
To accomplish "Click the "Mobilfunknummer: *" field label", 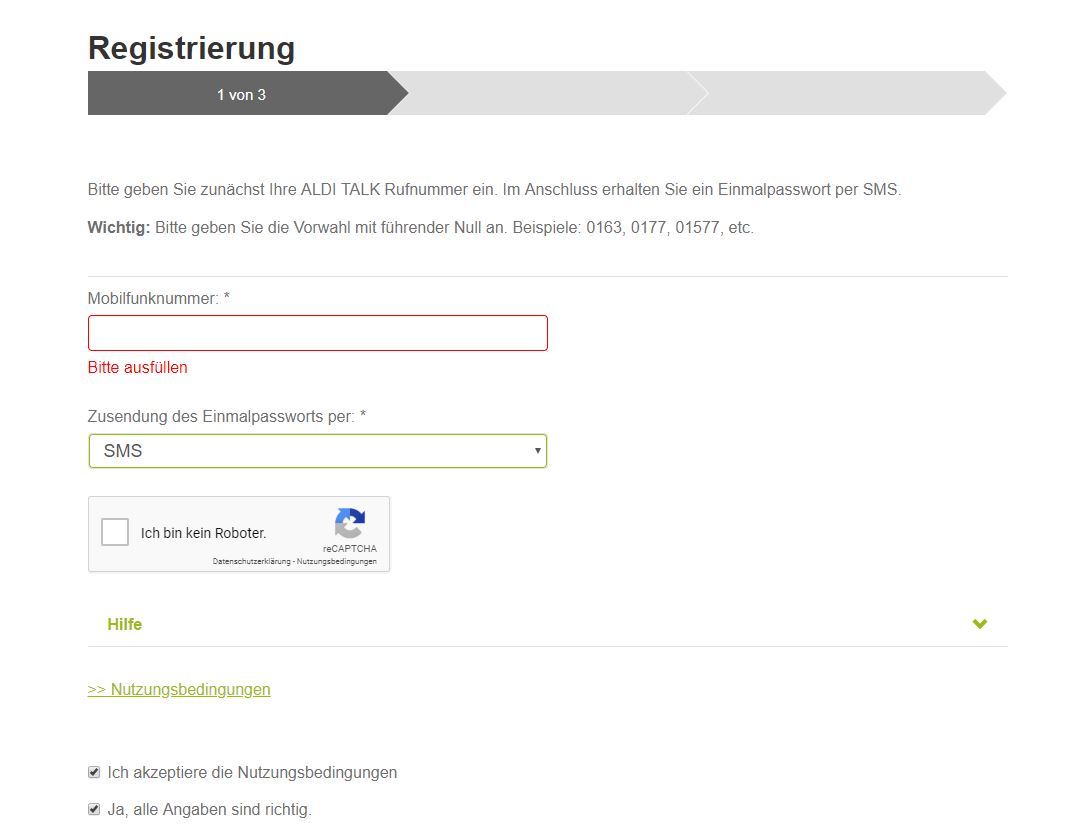I will click(x=159, y=298).
